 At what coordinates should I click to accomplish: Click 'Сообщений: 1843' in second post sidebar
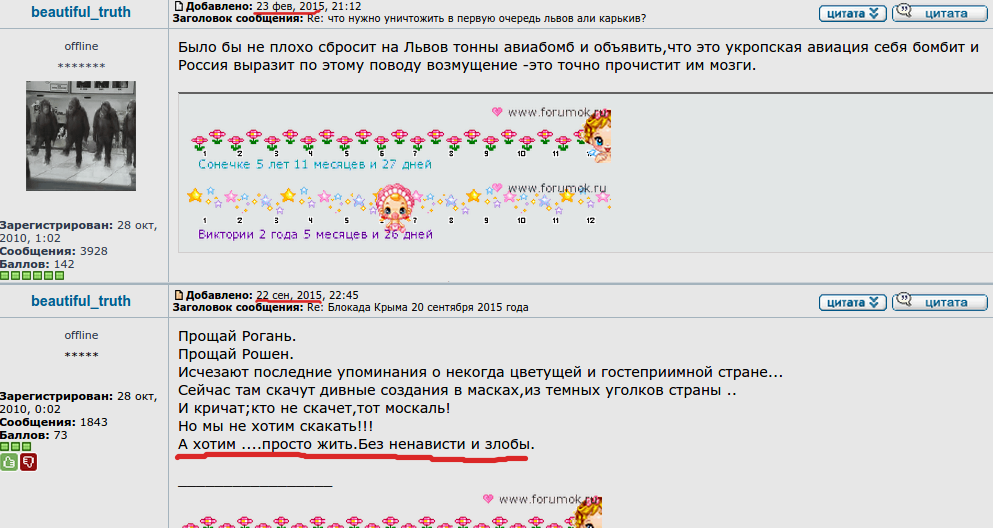pos(54,422)
